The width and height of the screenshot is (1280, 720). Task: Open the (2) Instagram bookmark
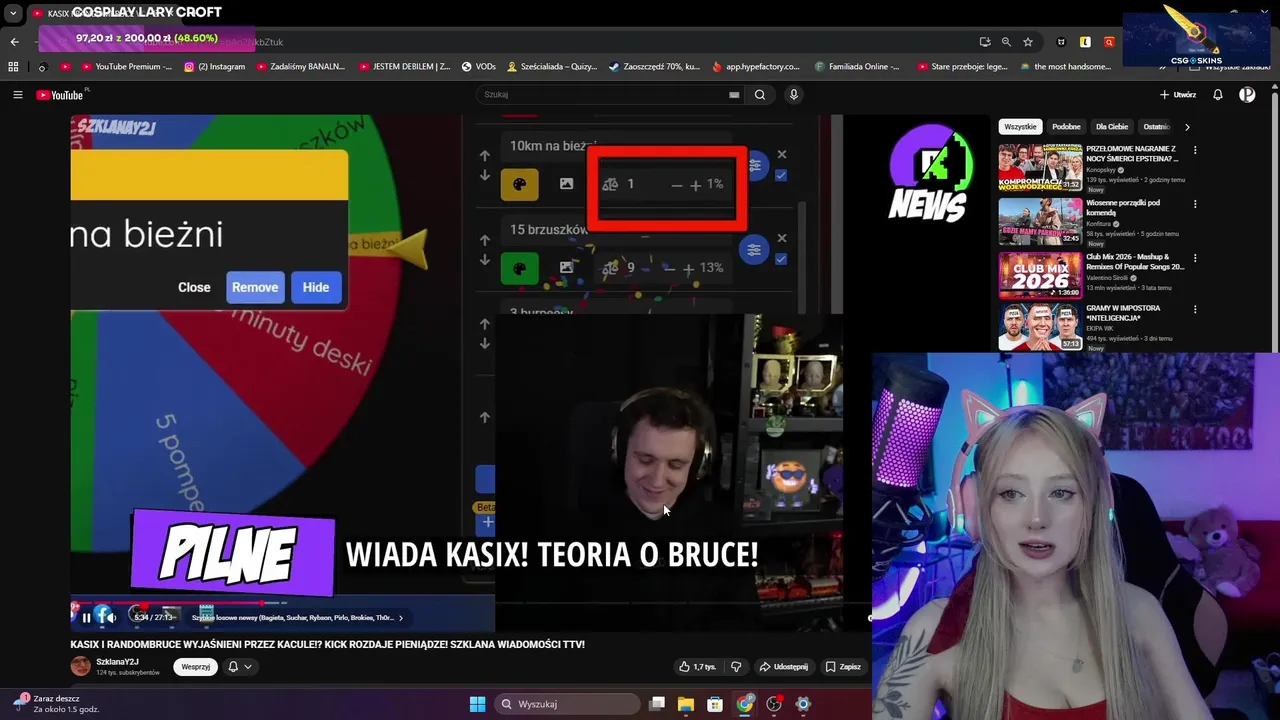(x=214, y=67)
